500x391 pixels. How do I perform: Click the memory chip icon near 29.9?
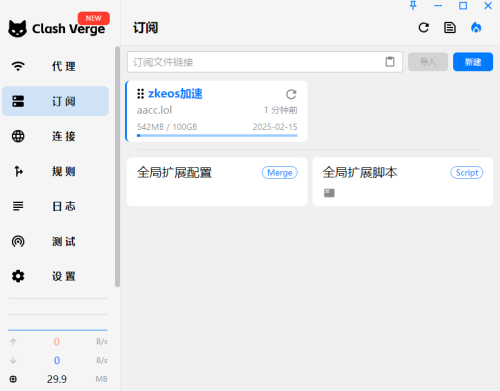tap(13, 379)
